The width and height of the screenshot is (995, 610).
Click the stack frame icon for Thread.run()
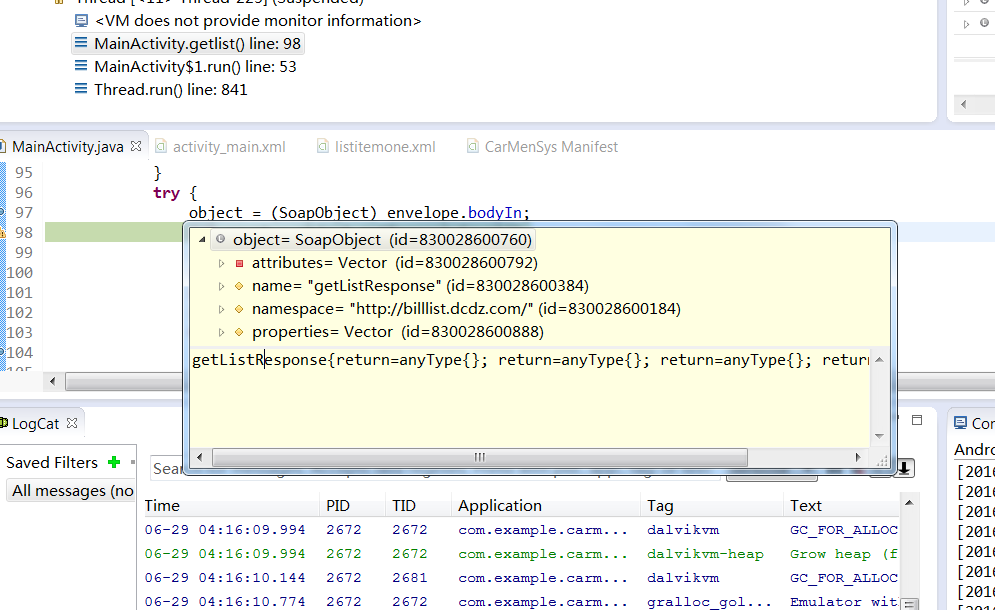[81, 89]
